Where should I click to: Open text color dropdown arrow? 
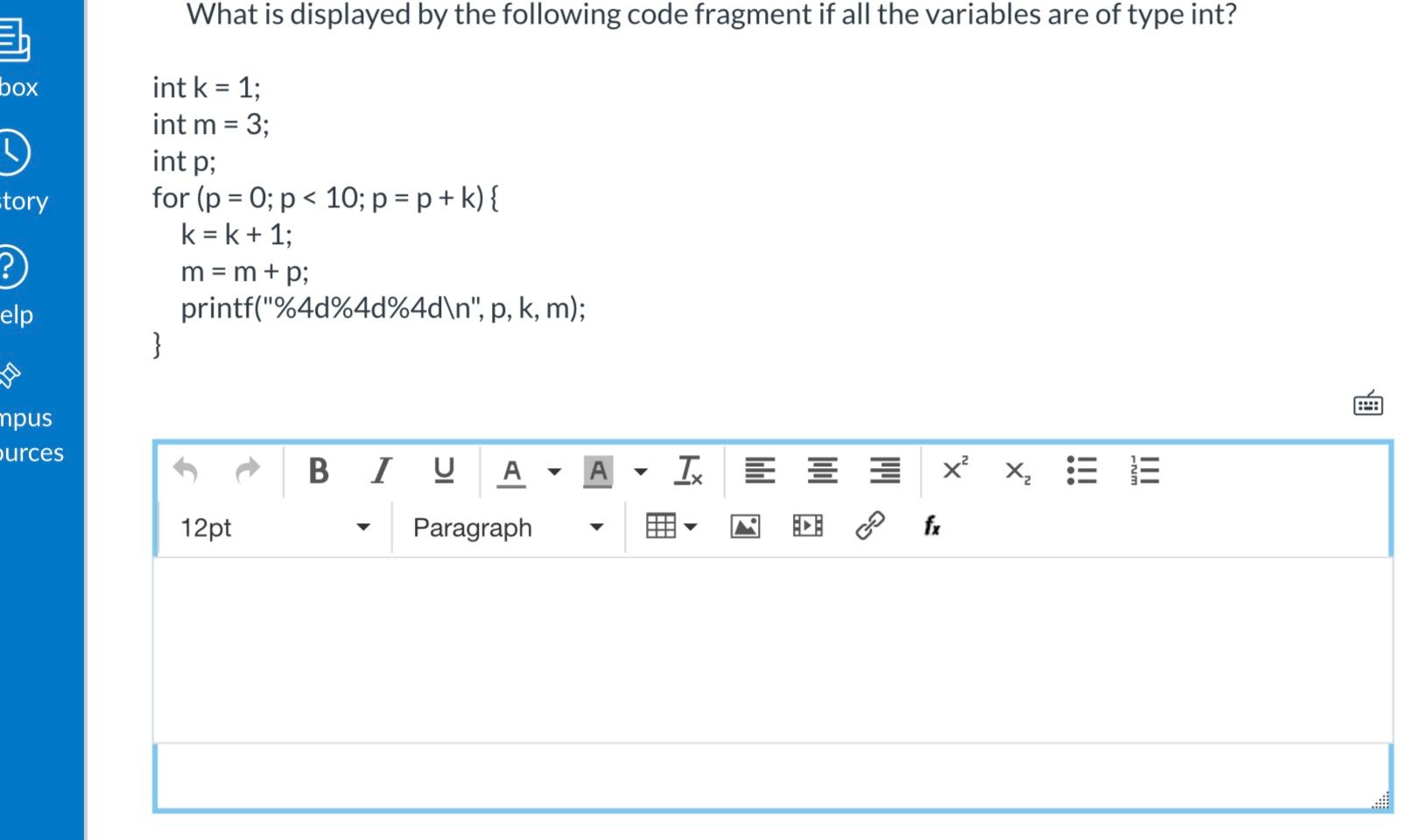click(554, 472)
